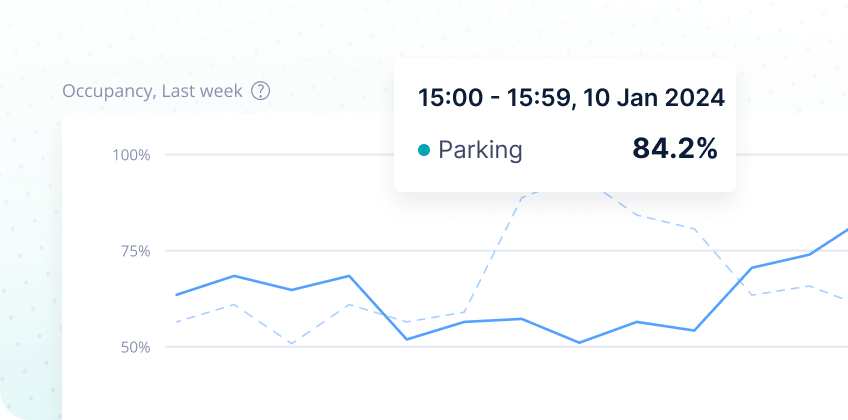Click the Parking label in tooltip
This screenshot has width=848, height=420.
pyautogui.click(x=480, y=150)
